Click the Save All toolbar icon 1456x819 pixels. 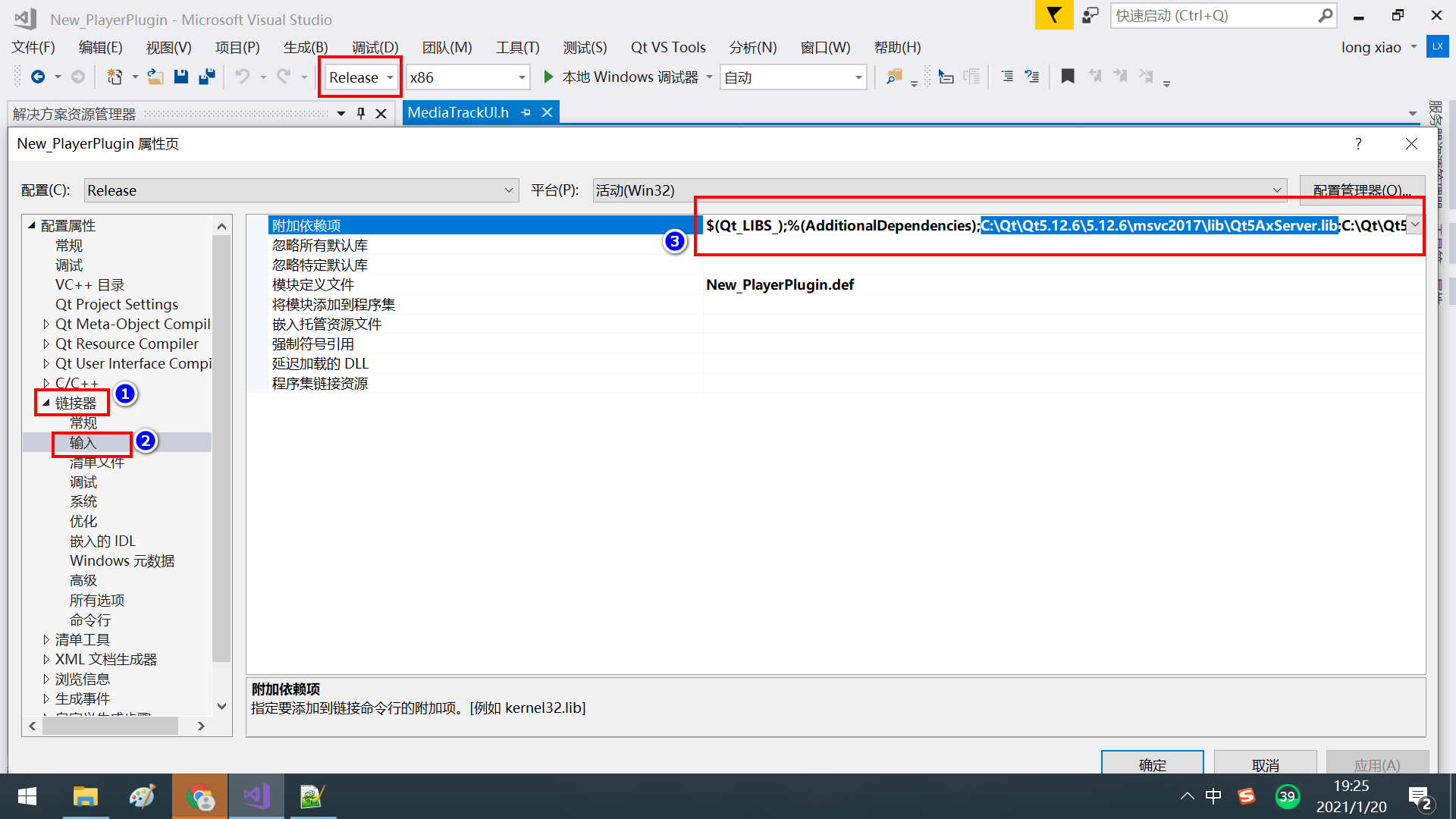coord(206,77)
